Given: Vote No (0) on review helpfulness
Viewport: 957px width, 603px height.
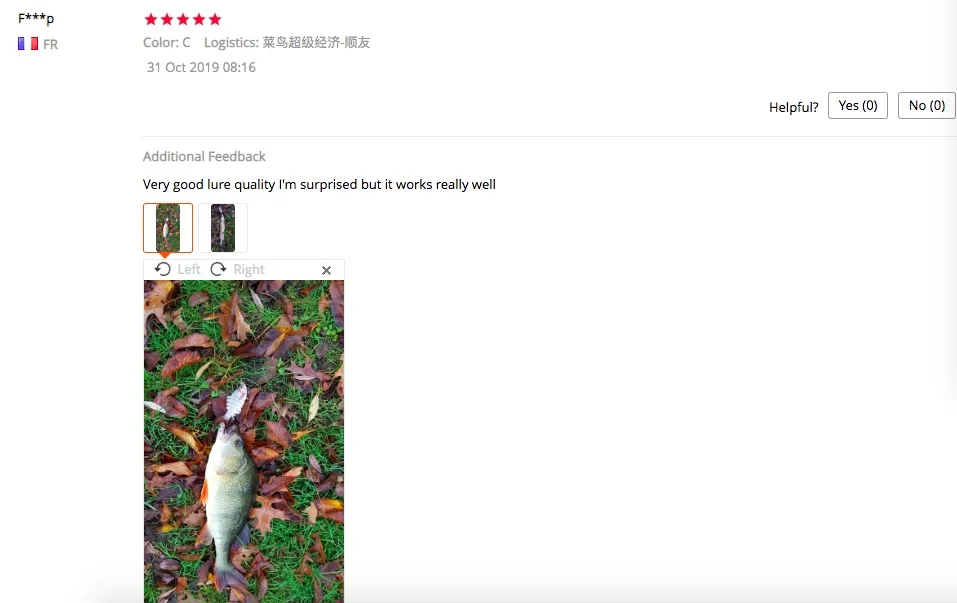Looking at the screenshot, I should click(926, 106).
